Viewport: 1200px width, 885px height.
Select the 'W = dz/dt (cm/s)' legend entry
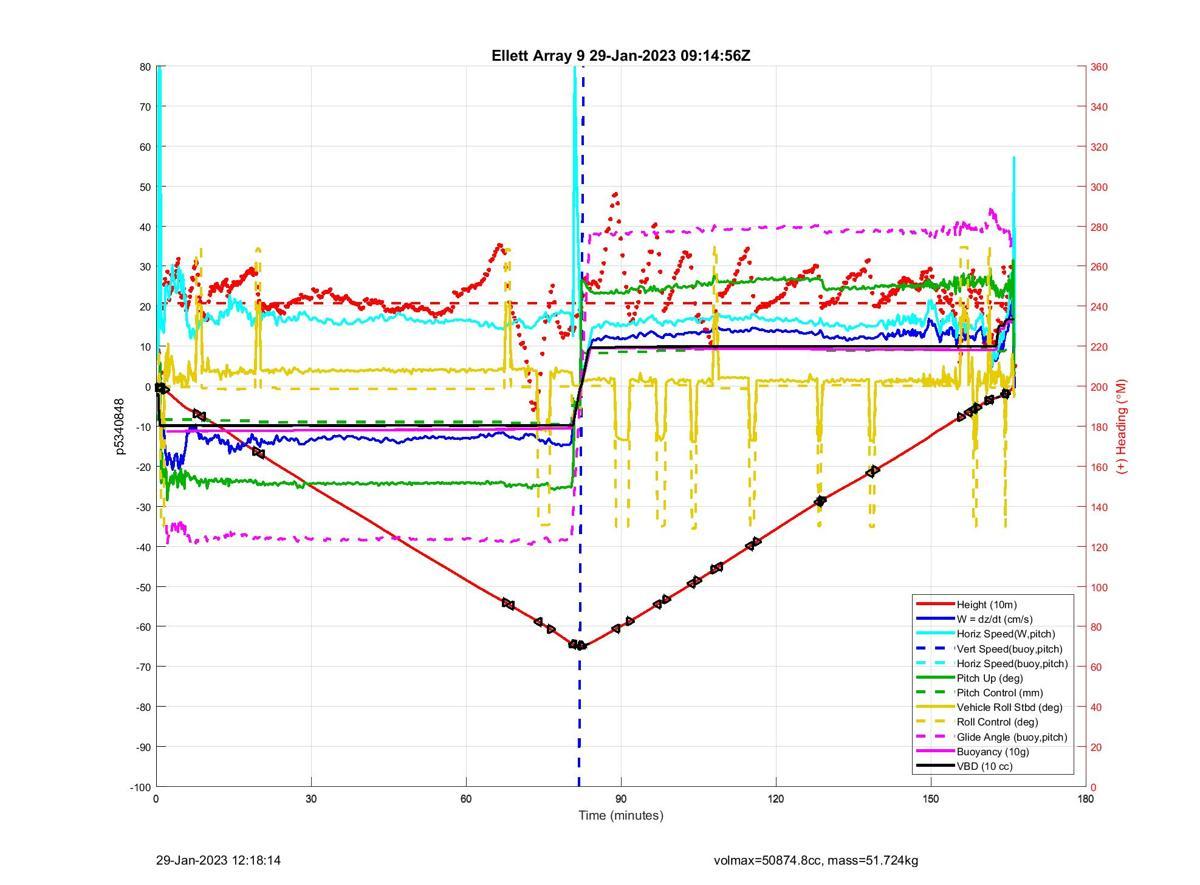(994, 619)
